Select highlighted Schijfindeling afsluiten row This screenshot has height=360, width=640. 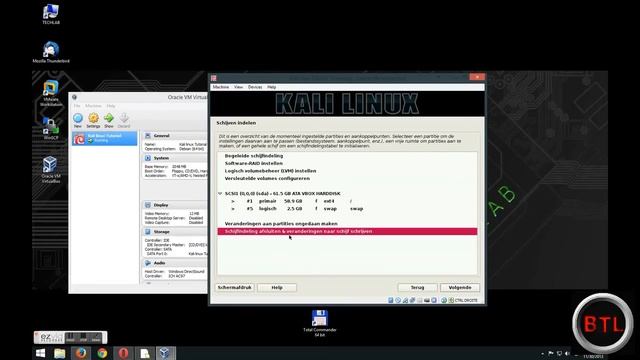(347, 231)
